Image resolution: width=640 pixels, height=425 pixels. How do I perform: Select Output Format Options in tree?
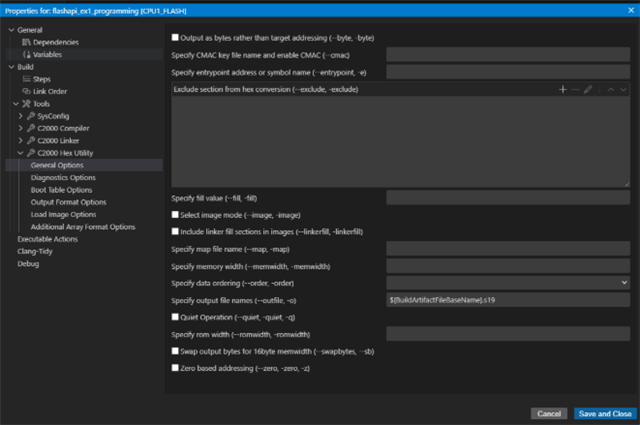coord(68,202)
